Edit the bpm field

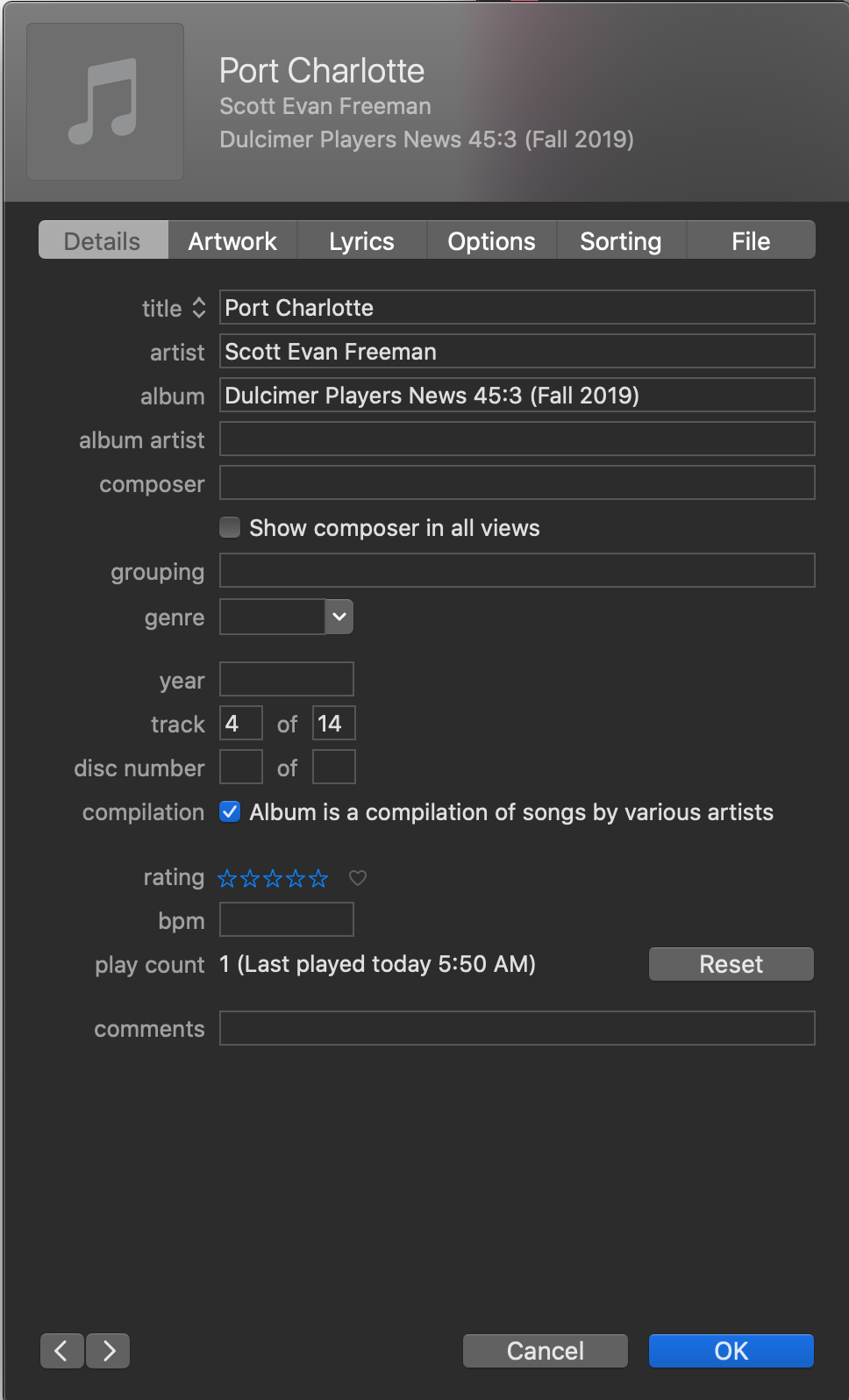(x=286, y=919)
